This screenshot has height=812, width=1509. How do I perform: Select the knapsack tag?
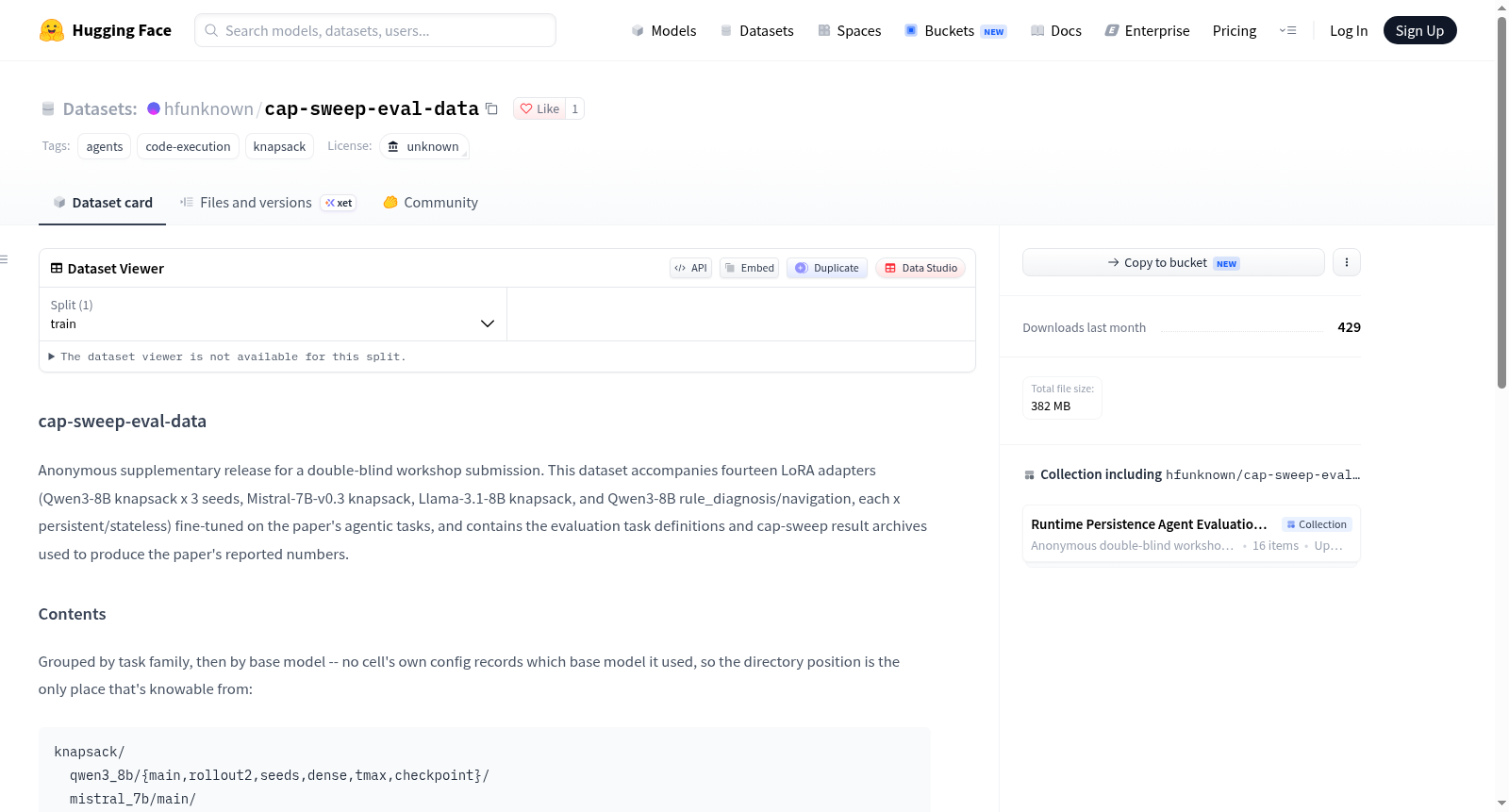coord(279,146)
